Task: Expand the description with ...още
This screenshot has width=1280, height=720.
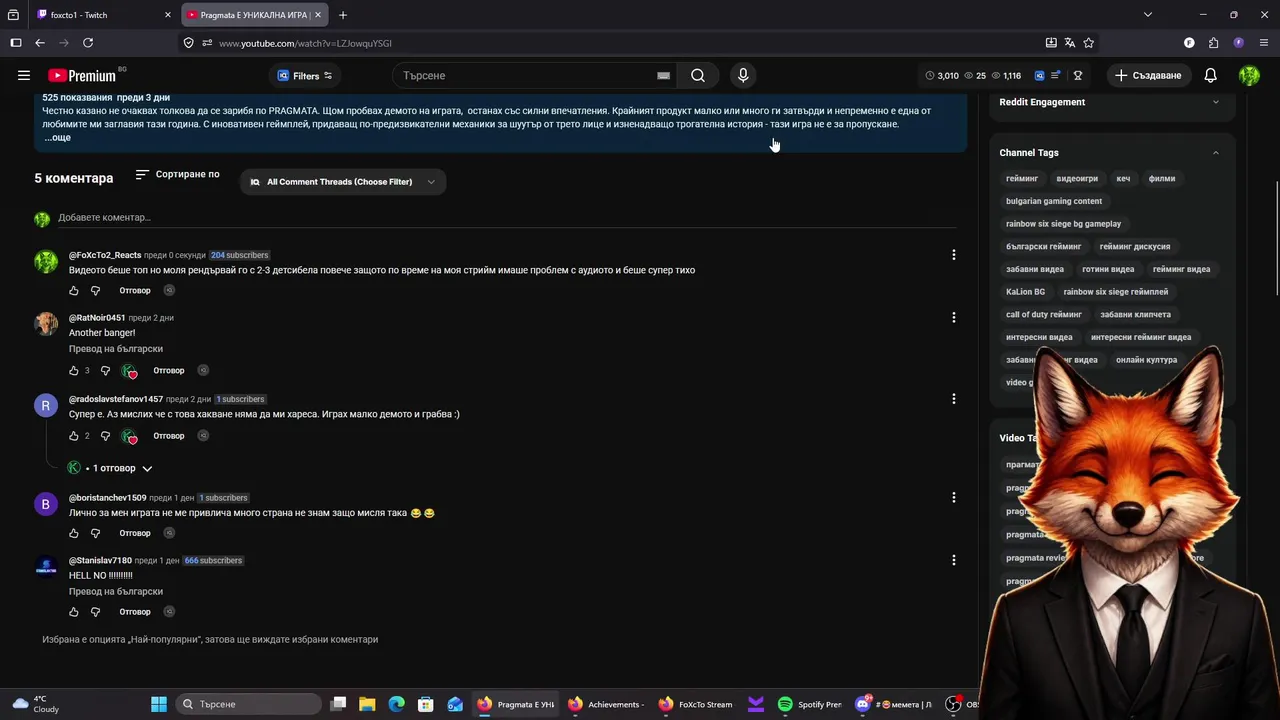Action: click(x=57, y=138)
